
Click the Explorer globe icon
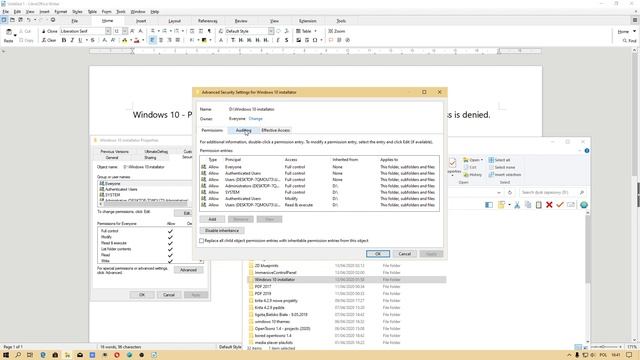point(584,205)
